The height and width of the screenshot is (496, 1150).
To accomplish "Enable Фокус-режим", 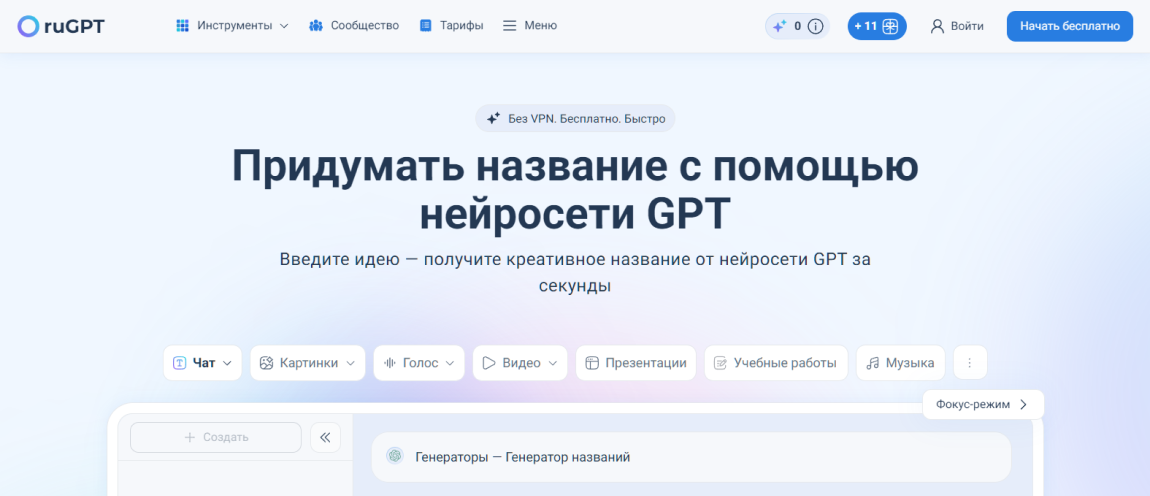I will pos(983,404).
